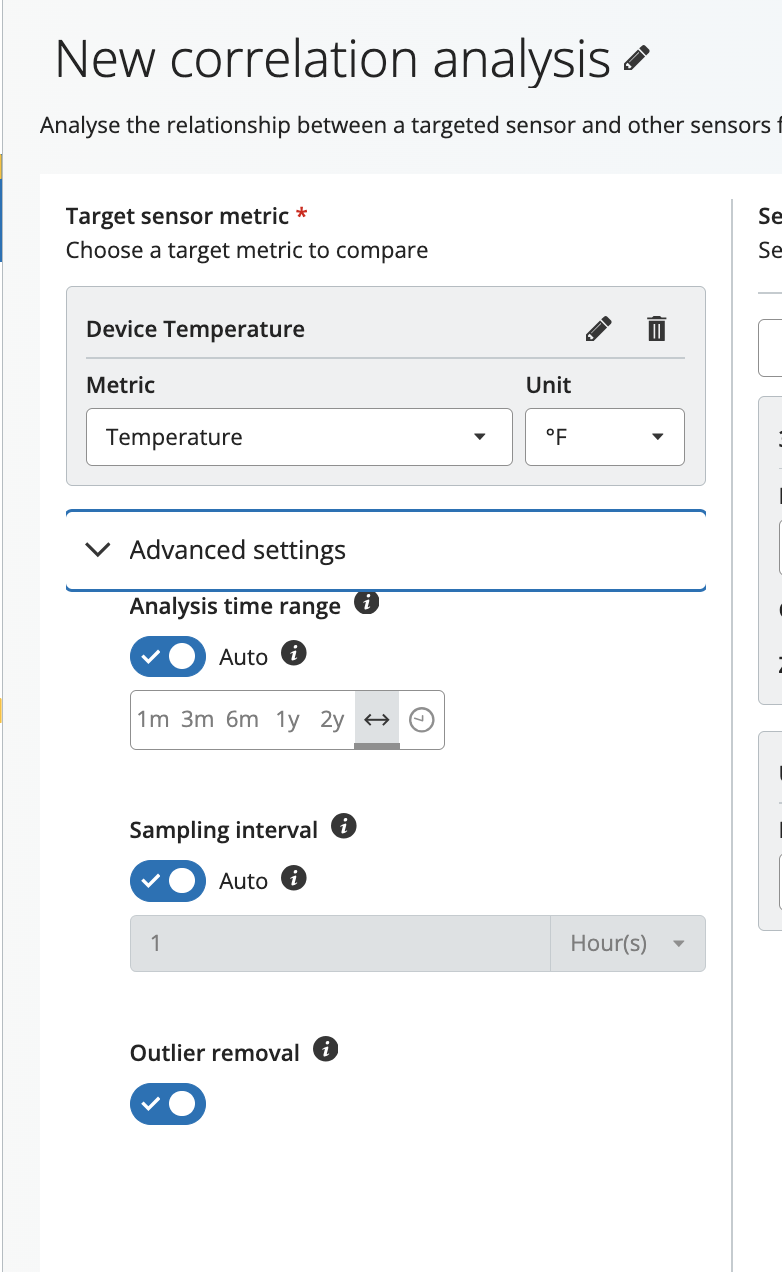Open the Unit dropdown showing °F
The width and height of the screenshot is (782, 1272).
click(x=604, y=437)
